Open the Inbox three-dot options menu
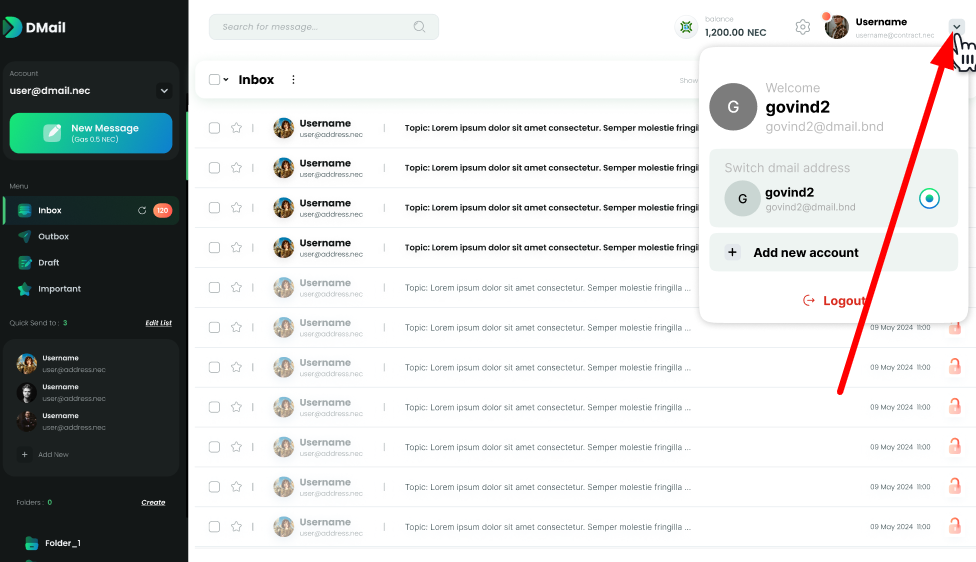This screenshot has width=976, height=562. click(x=293, y=80)
